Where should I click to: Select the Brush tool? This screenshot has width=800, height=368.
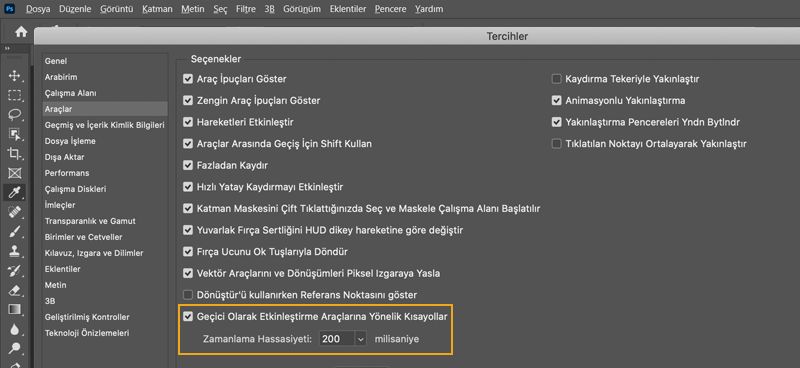tap(14, 232)
